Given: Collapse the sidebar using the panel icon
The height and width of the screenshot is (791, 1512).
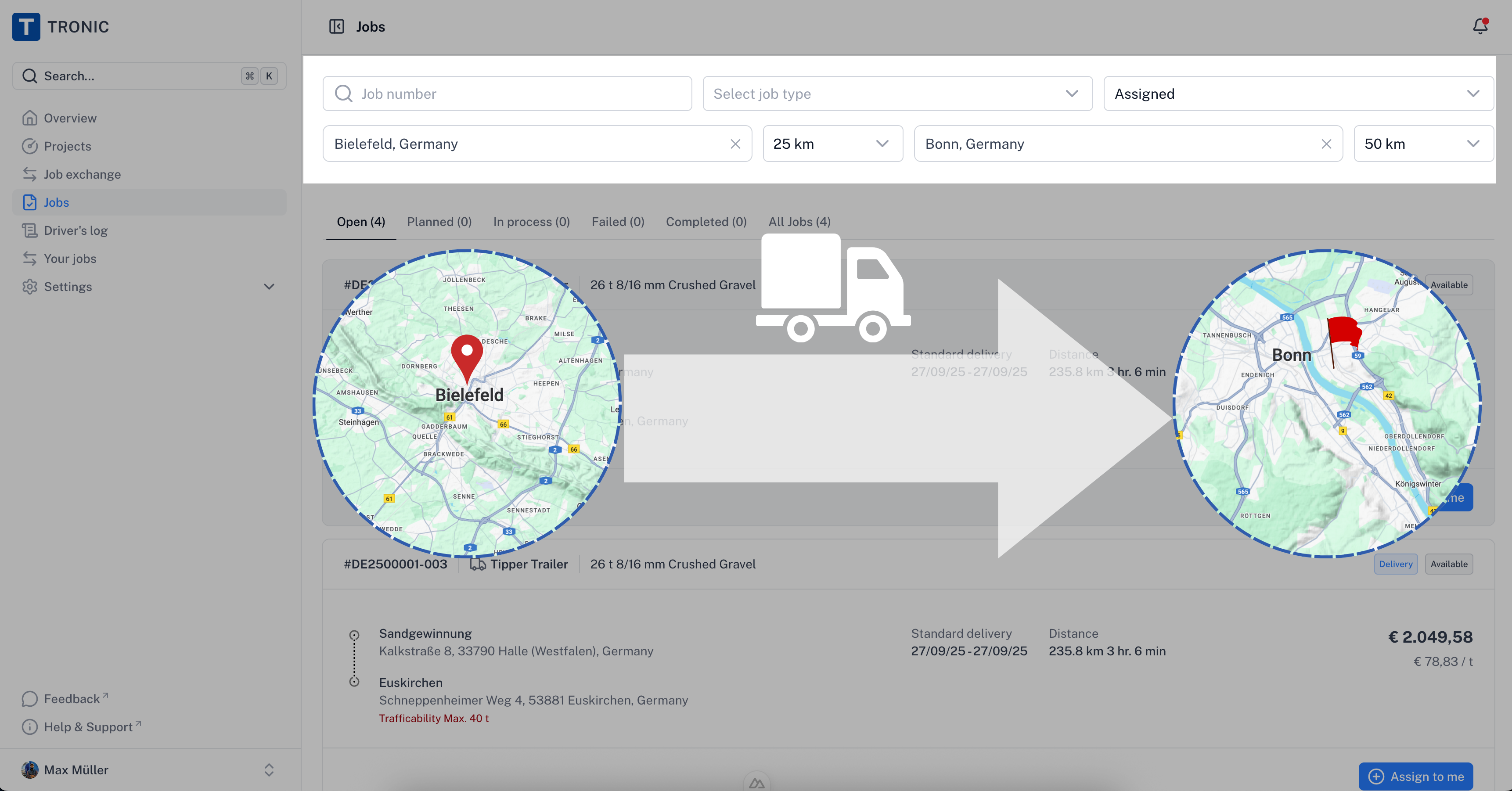Looking at the screenshot, I should [x=336, y=26].
